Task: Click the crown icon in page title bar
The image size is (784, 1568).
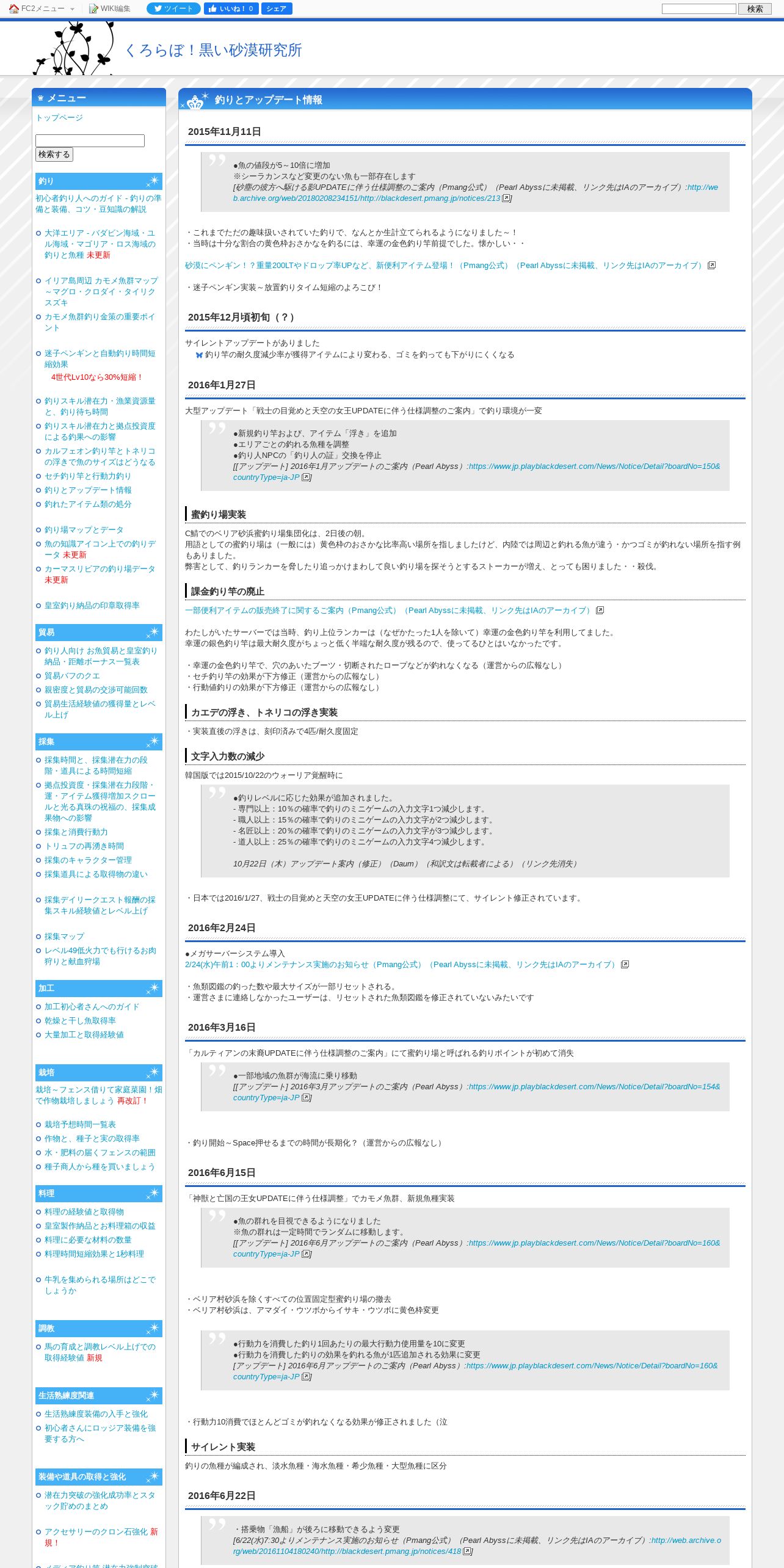Action: tap(195, 101)
